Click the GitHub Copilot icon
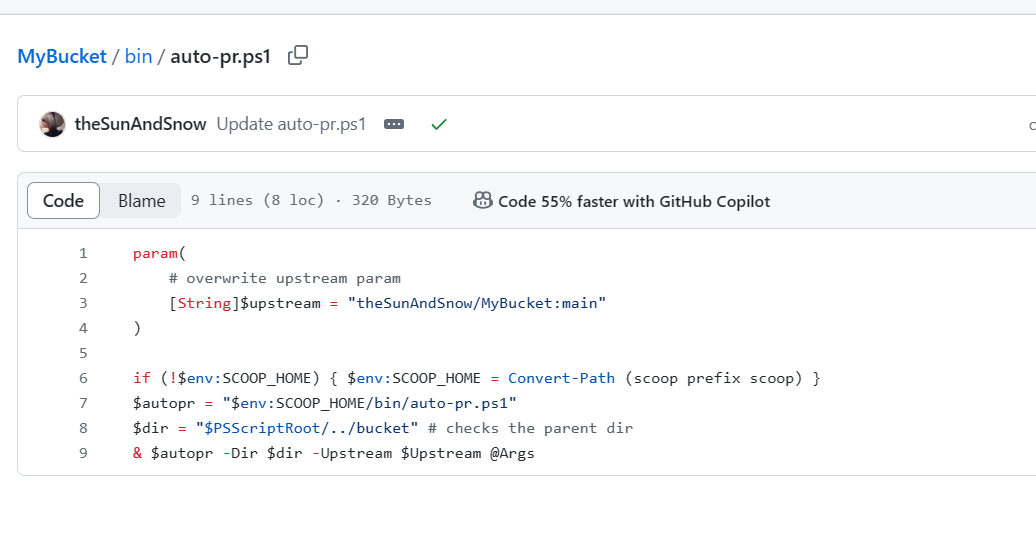This screenshot has width=1036, height=550. [482, 201]
